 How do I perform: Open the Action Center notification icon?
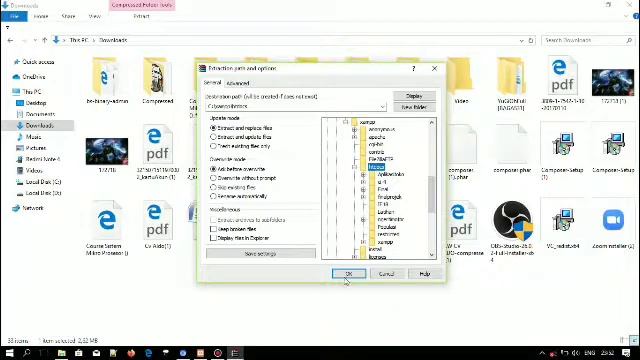626,353
